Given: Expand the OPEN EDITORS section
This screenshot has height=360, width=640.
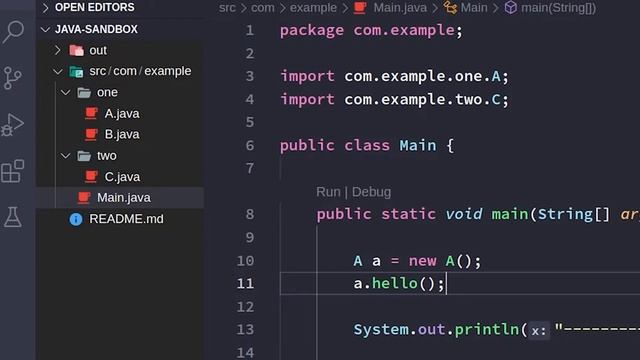Looking at the screenshot, I should coord(46,7).
